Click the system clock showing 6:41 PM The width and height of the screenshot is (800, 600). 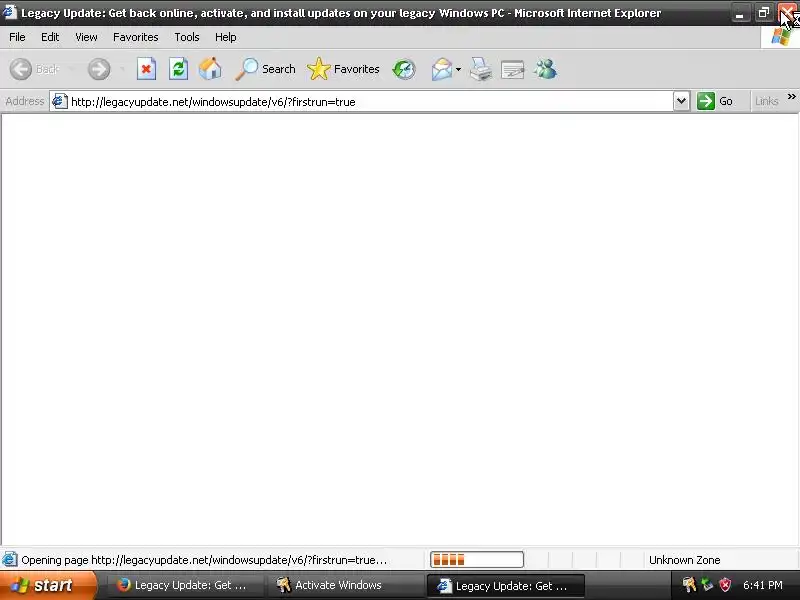763,585
